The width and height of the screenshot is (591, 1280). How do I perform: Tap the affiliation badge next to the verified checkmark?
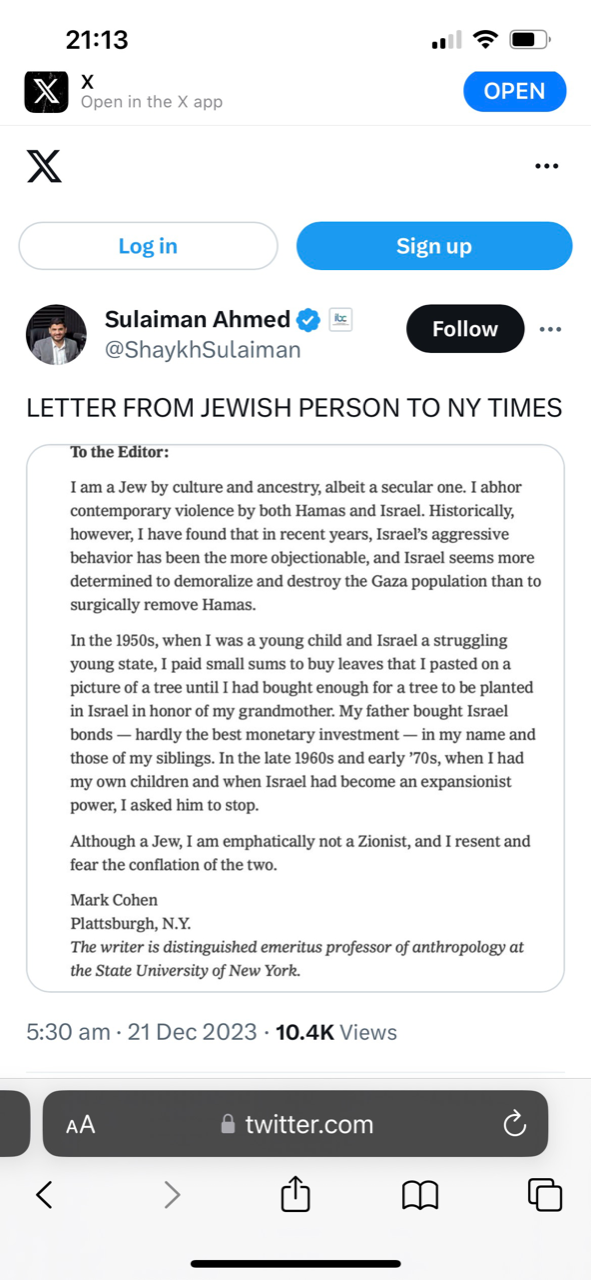point(340,320)
